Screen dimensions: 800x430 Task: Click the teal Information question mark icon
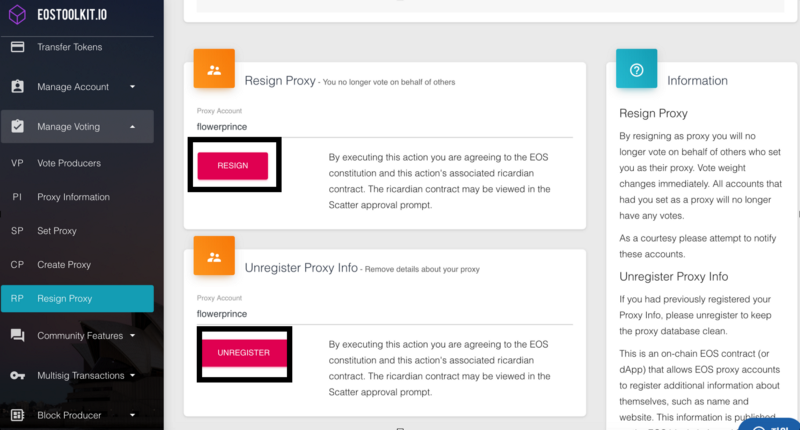click(x=637, y=70)
